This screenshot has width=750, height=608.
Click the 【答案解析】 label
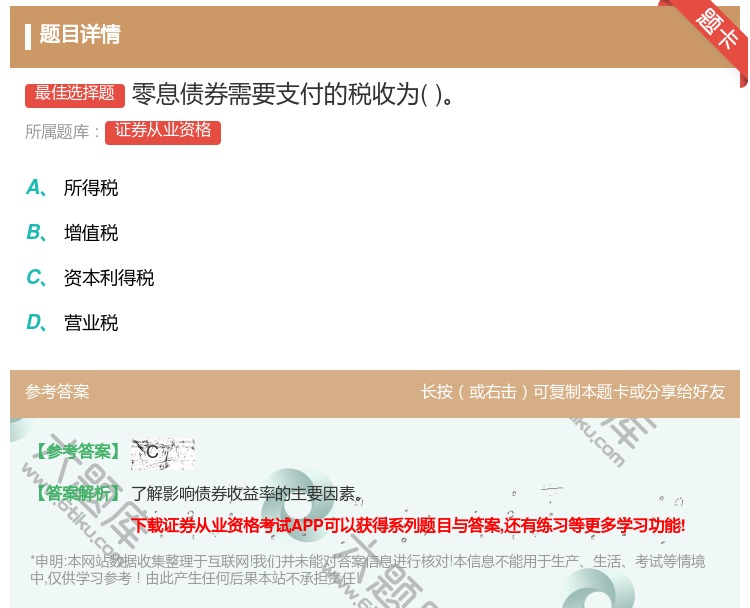coord(78,493)
